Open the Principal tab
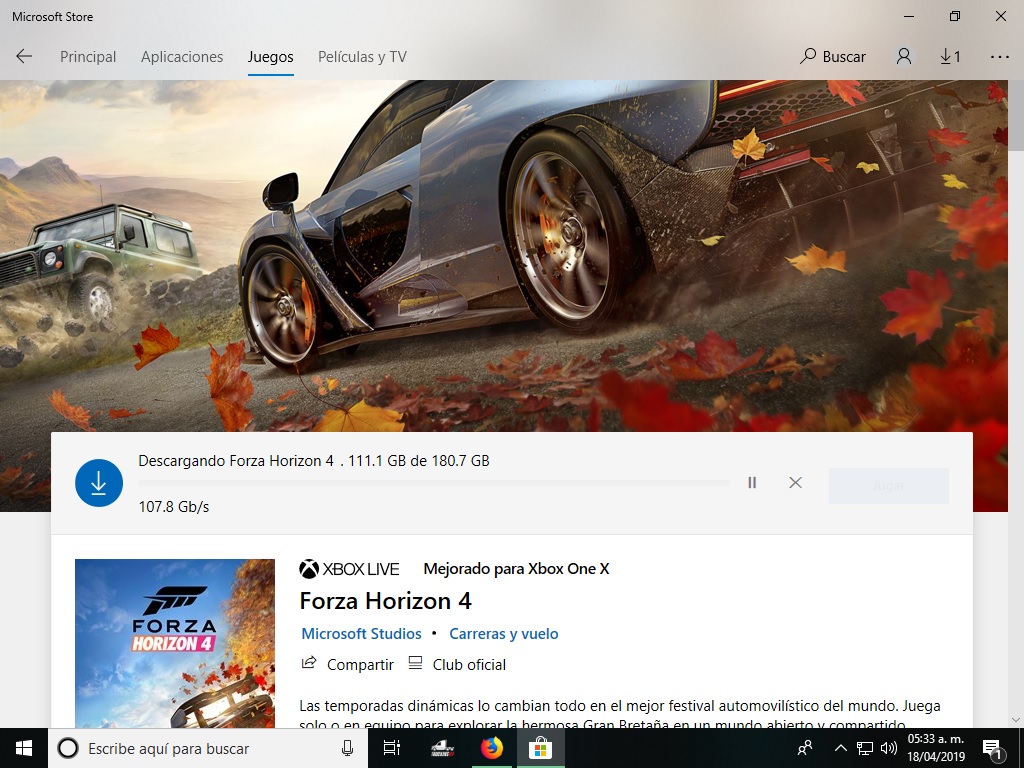Screen dimensions: 1024x768 coord(88,57)
